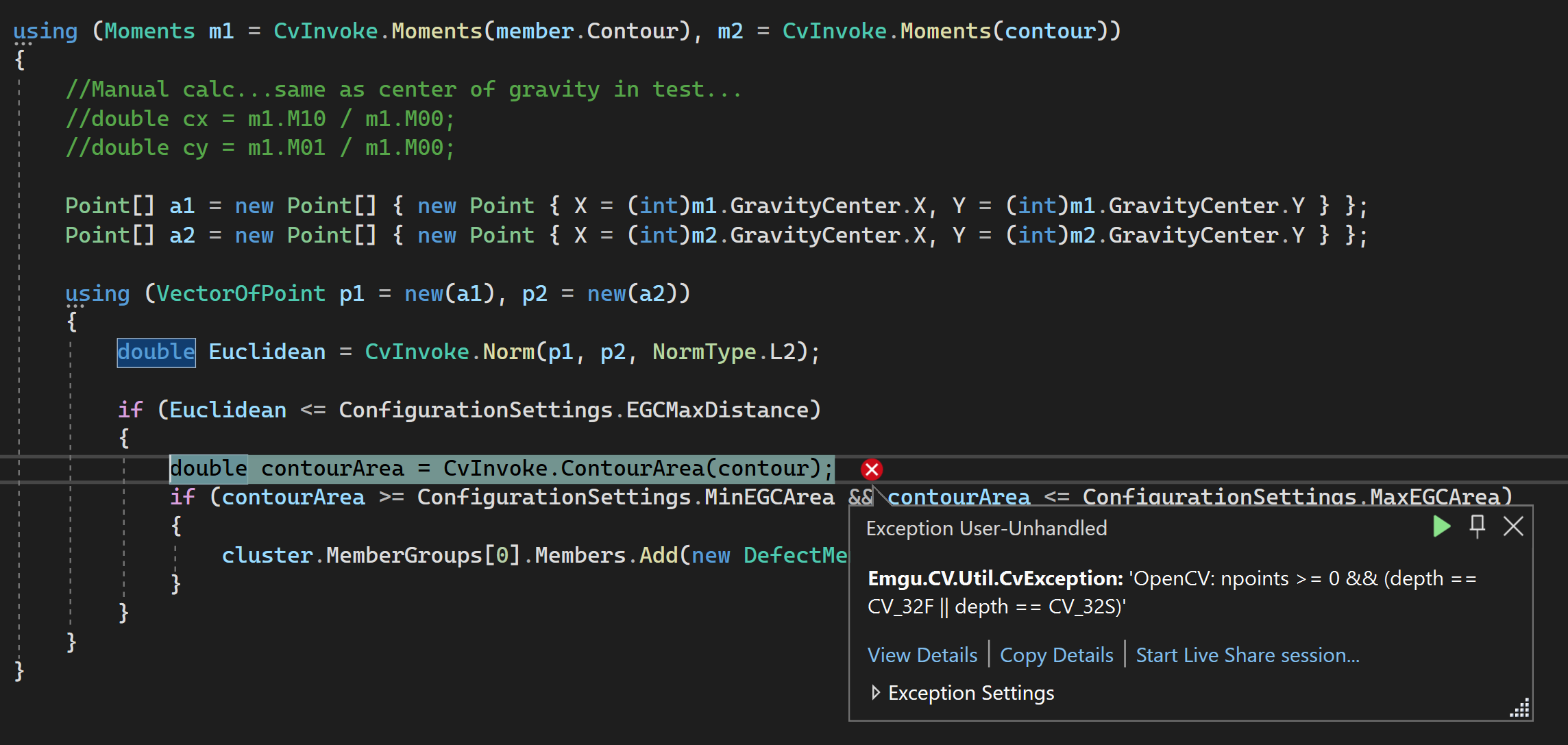Image resolution: width=1568 pixels, height=745 pixels.
Task: Click the red exception error icon
Action: coord(871,469)
